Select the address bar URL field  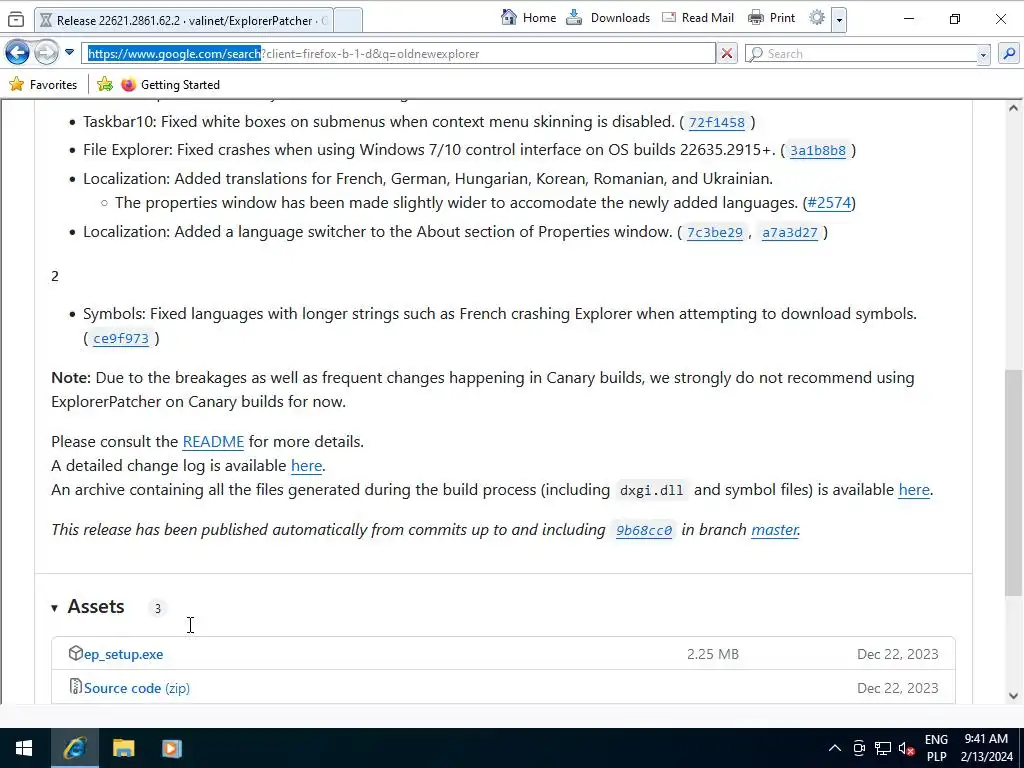click(x=398, y=54)
